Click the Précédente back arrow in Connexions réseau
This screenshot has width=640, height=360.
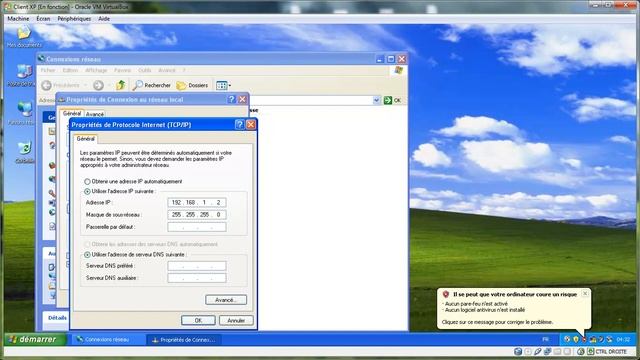[x=46, y=85]
